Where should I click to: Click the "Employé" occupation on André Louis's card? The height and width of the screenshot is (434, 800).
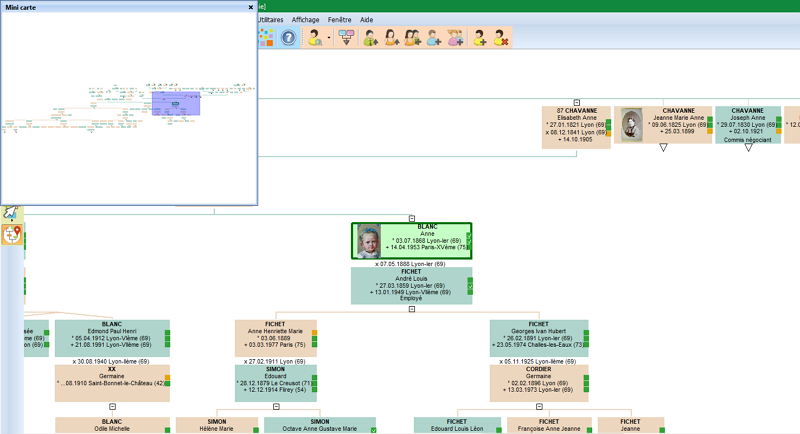coord(411,299)
